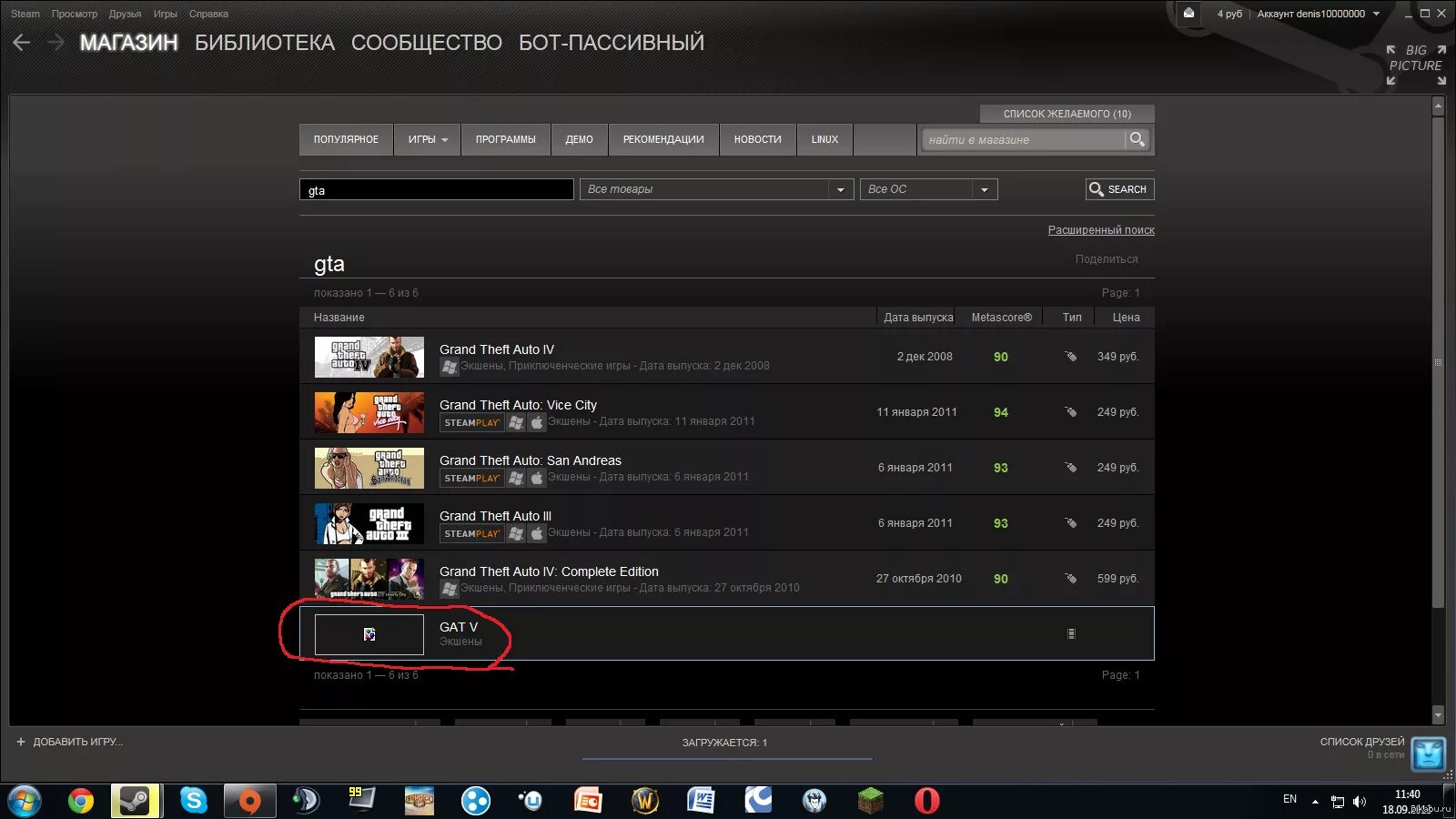Click the magnifier in store search box

coord(1137,139)
